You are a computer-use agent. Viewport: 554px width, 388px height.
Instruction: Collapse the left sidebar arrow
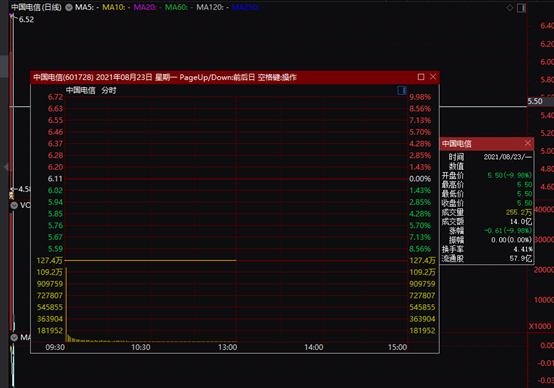point(6,167)
